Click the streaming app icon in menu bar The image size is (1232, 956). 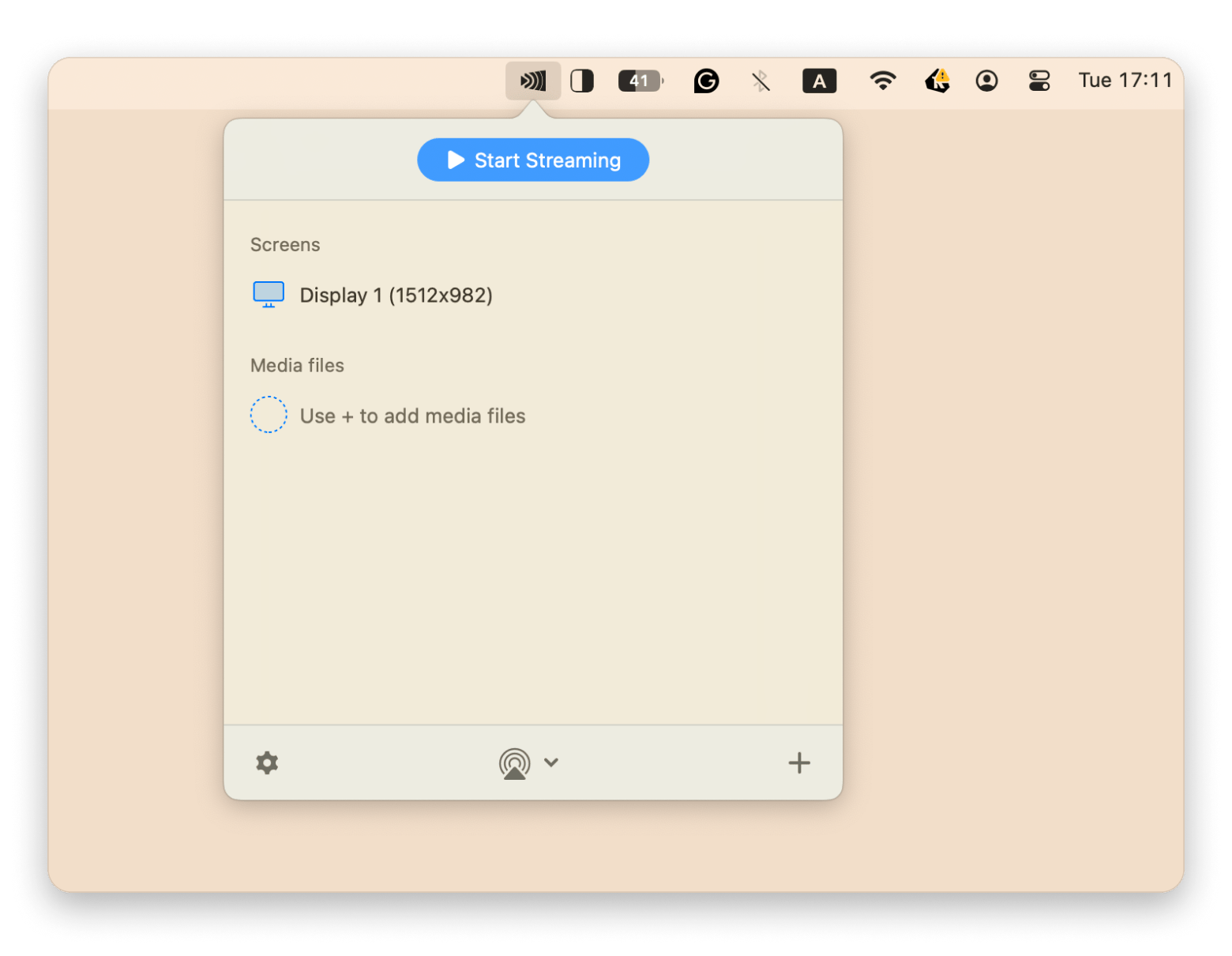(x=533, y=81)
